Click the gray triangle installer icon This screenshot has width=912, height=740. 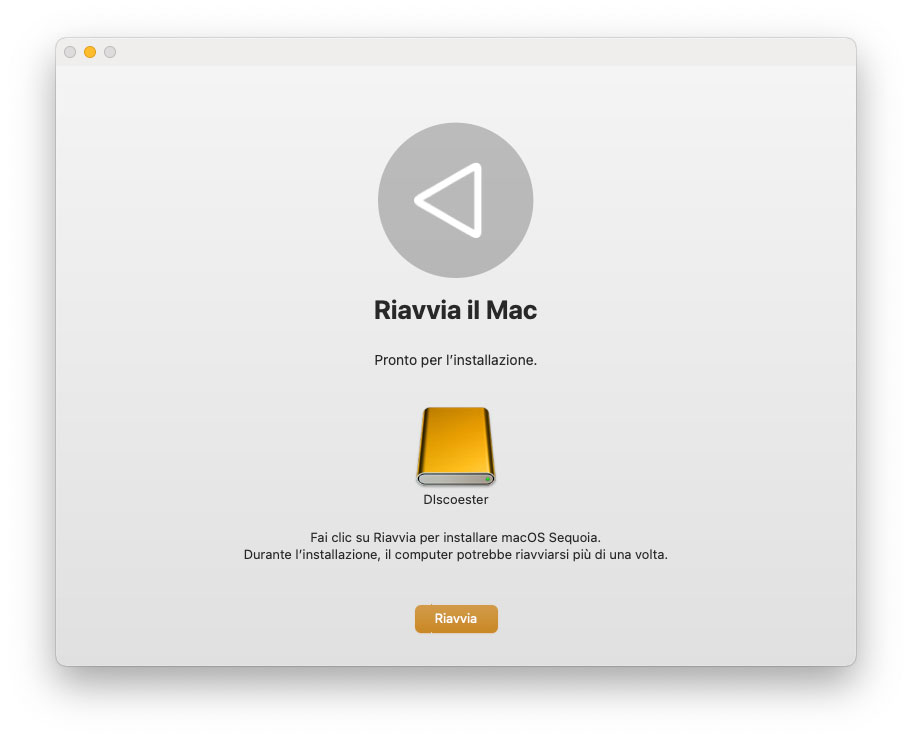point(455,200)
